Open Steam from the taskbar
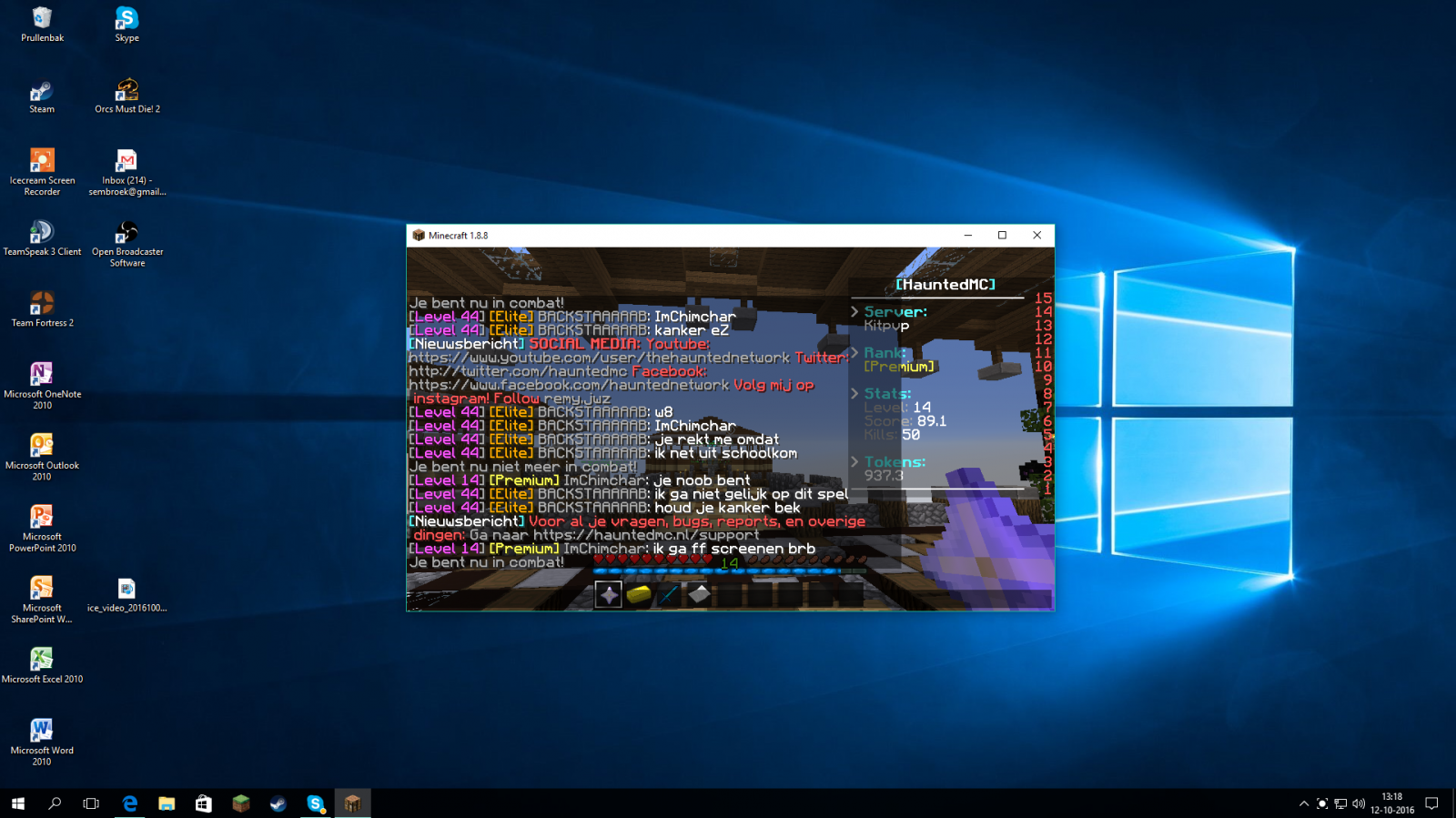This screenshot has height=818, width=1456. [278, 803]
